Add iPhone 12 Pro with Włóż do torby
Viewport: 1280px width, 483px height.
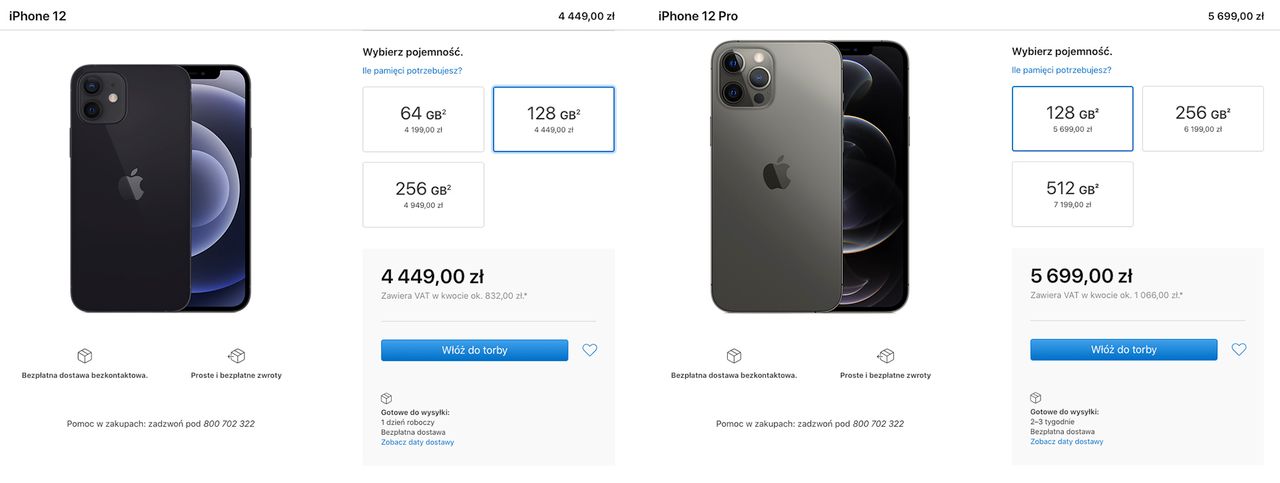point(1124,350)
